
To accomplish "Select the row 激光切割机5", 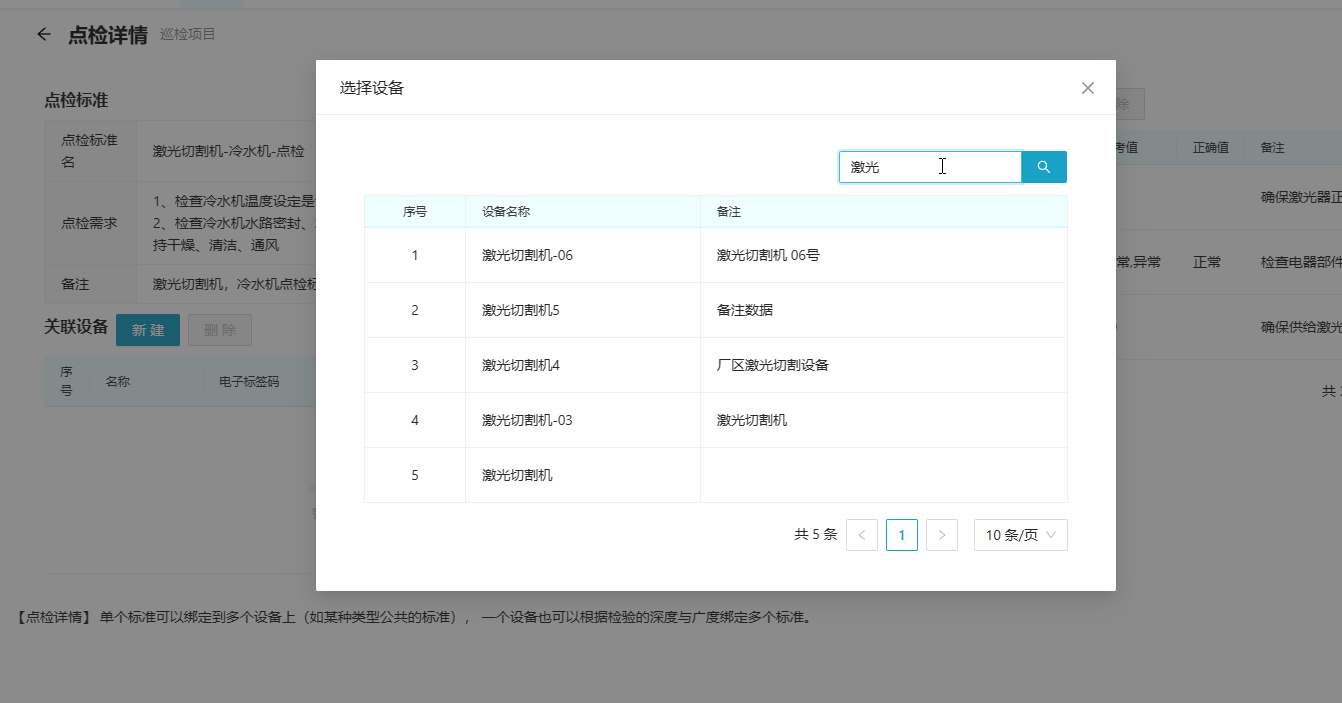I will (716, 310).
